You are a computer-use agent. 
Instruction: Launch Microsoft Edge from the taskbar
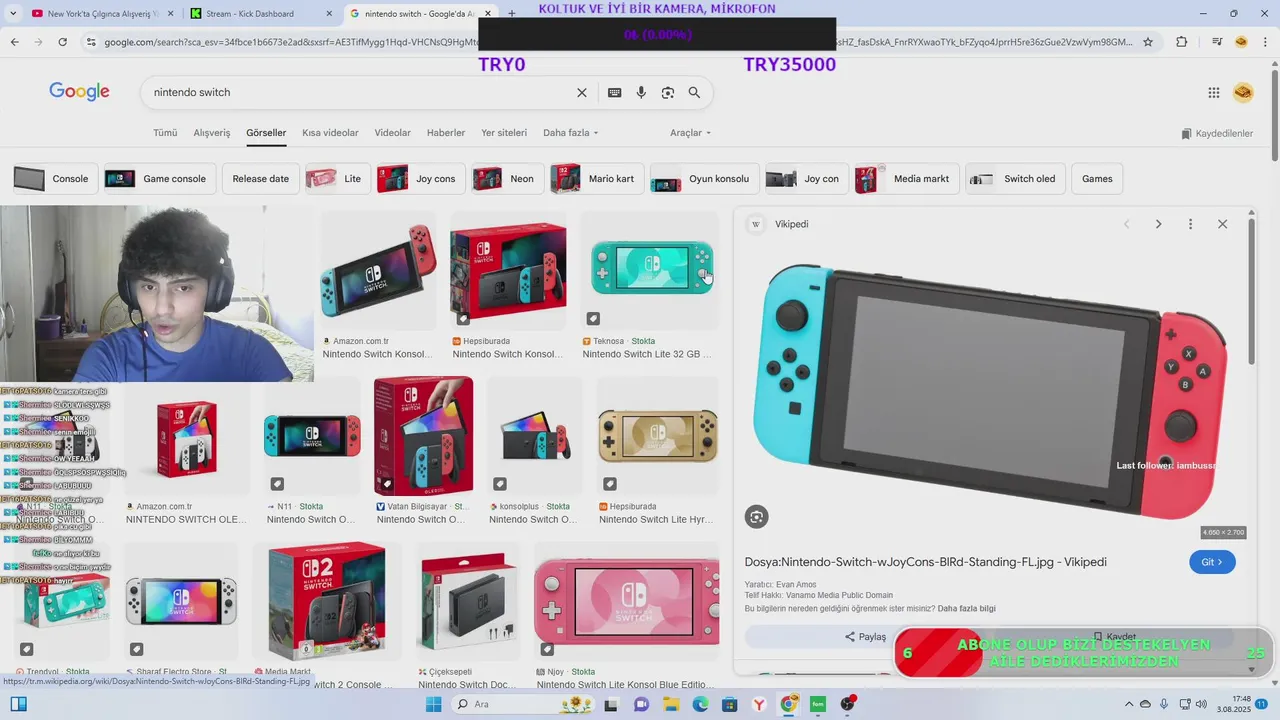click(x=701, y=704)
